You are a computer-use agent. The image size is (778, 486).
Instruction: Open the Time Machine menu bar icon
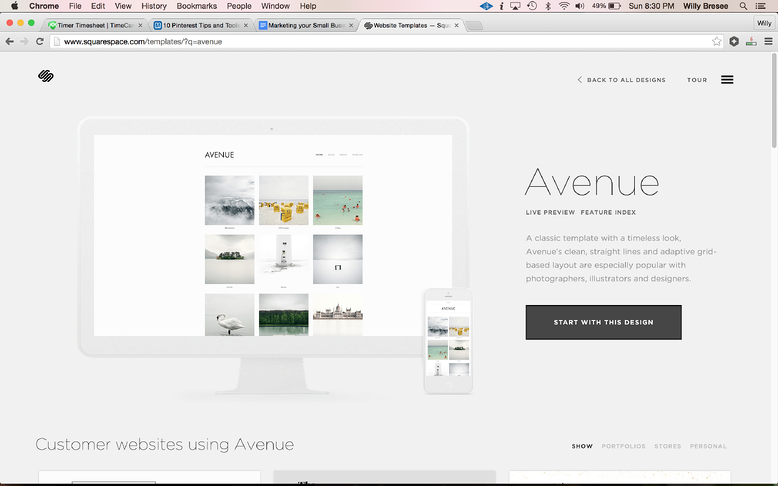click(532, 6)
